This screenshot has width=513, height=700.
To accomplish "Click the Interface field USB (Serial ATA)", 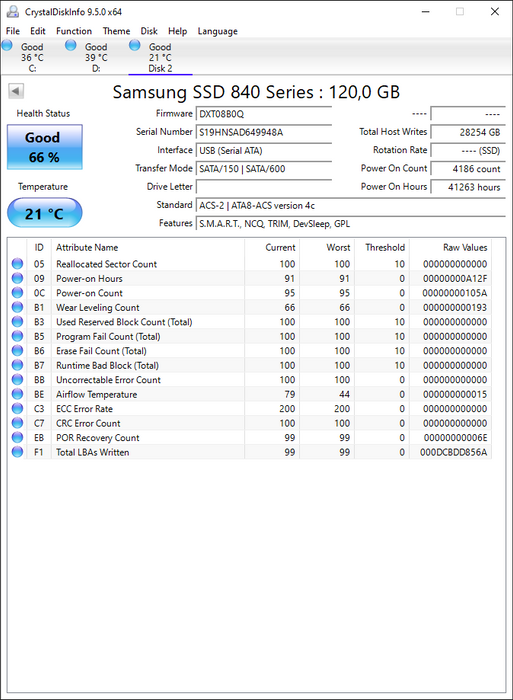I will [264, 151].
